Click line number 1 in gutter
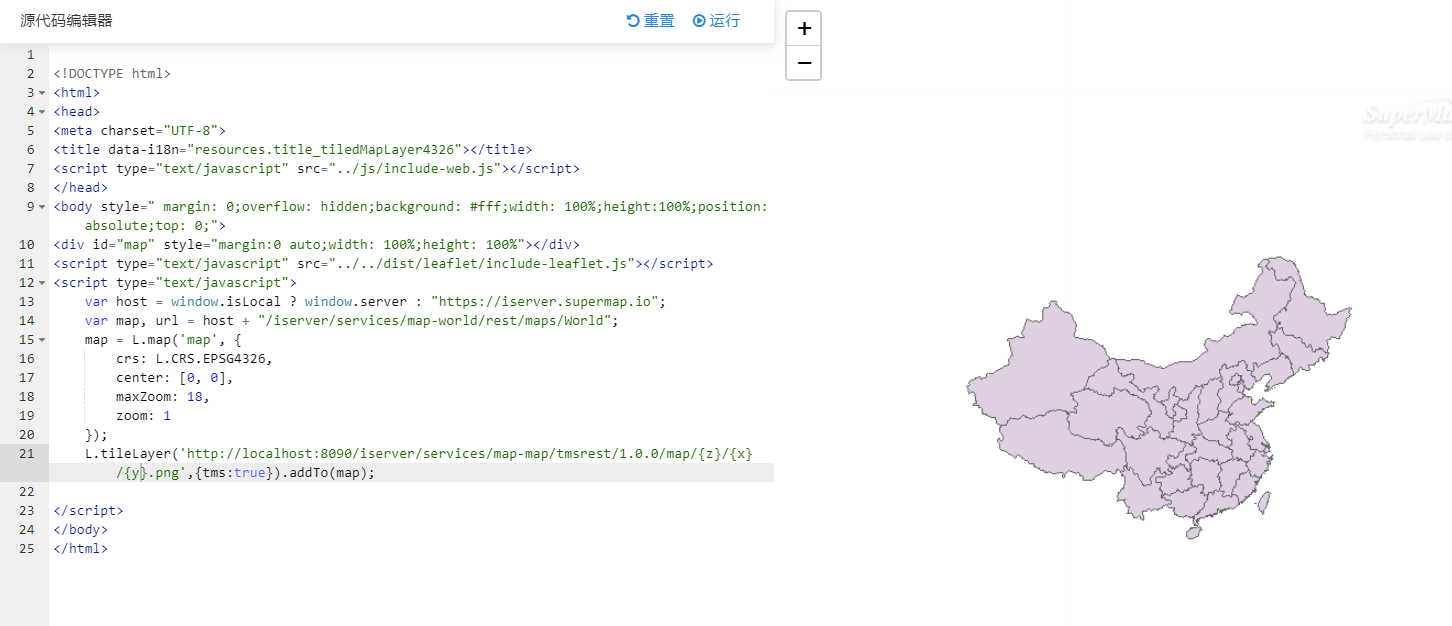This screenshot has width=1452, height=626. click(30, 55)
